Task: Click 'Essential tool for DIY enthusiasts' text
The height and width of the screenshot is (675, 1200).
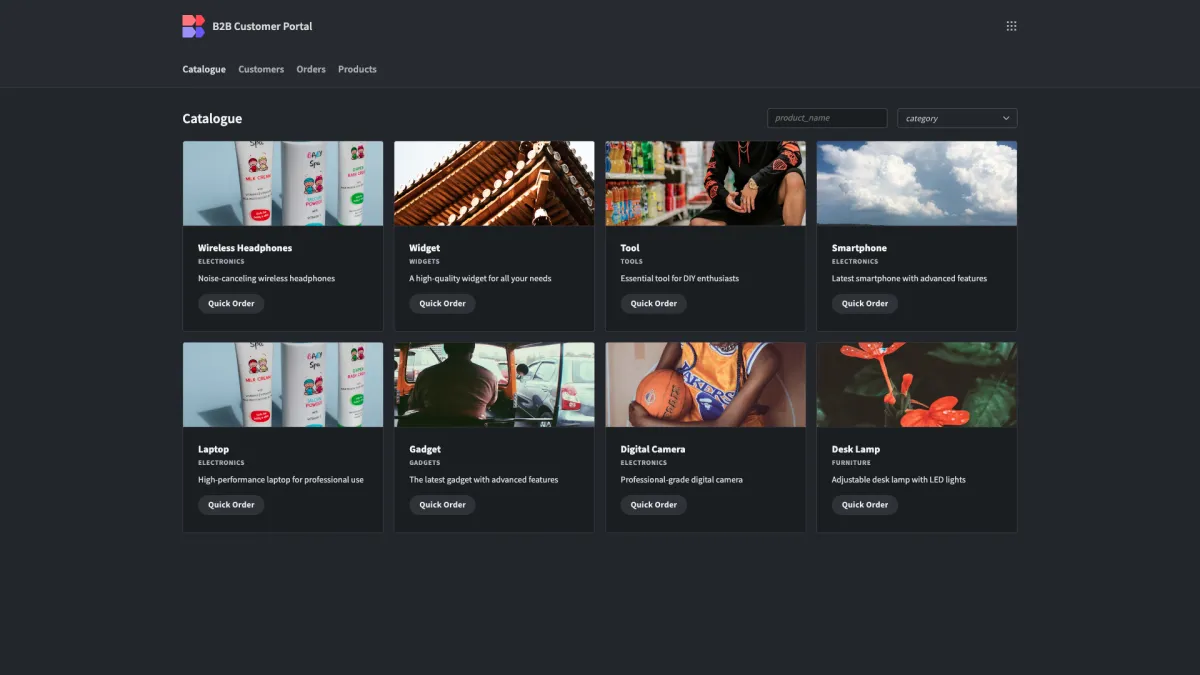Action: coord(680,279)
